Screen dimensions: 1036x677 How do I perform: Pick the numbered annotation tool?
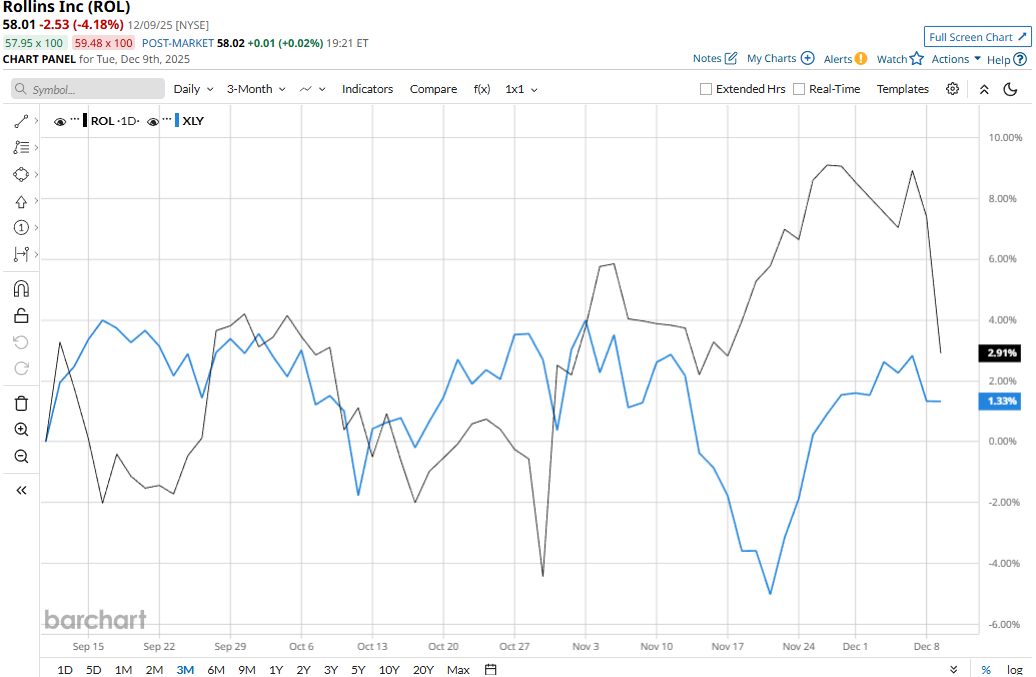coord(21,228)
